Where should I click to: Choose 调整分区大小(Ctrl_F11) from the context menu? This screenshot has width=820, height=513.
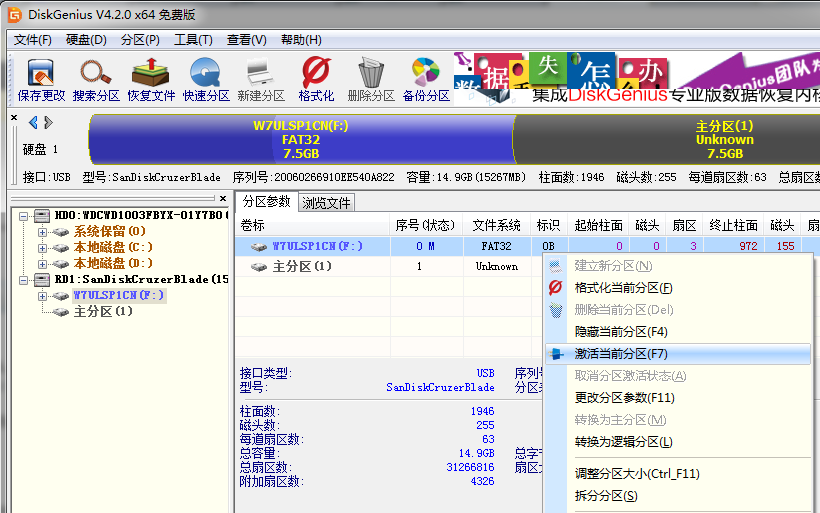[678, 474]
